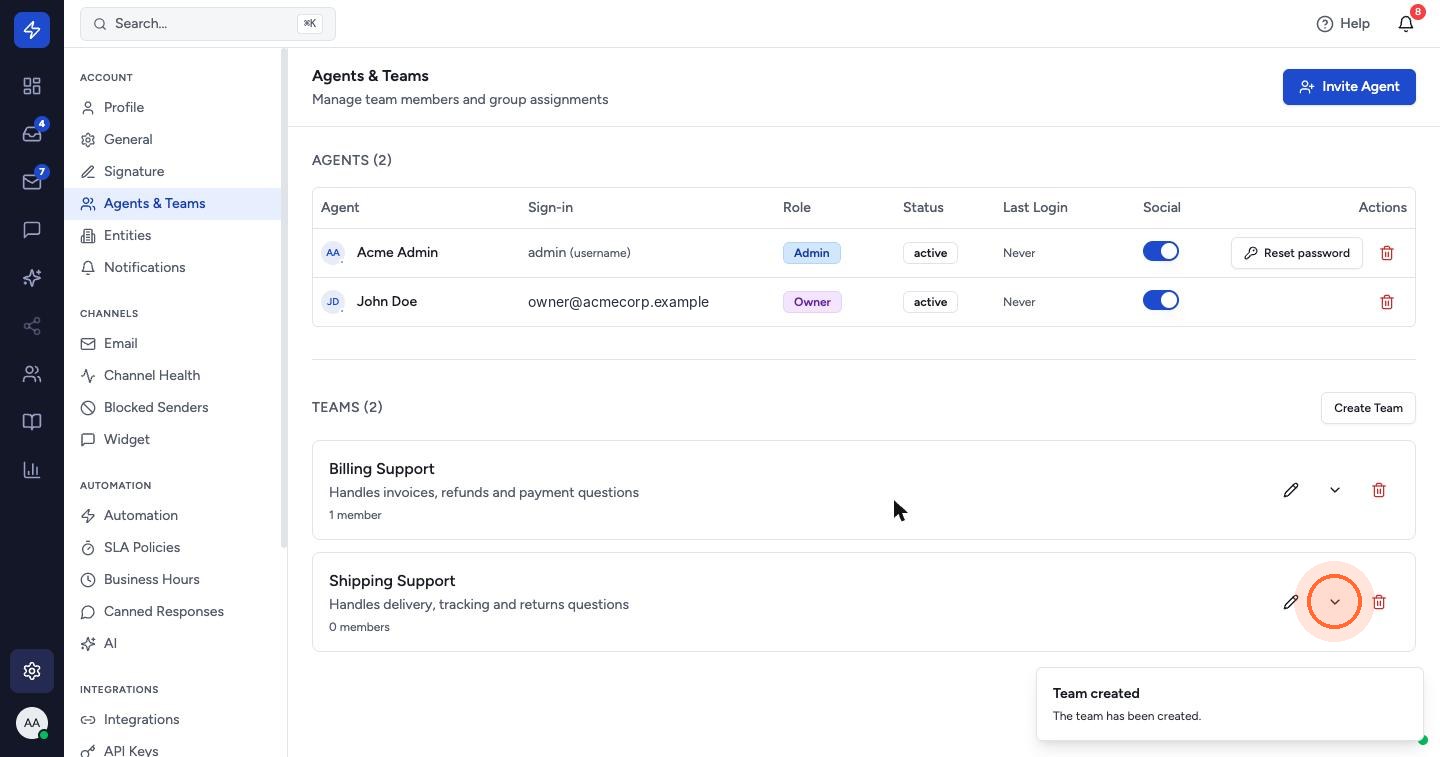Screen dimensions: 1440x757
Task: Select Agents & Teams in sidebar
Action: [x=172, y=203]
